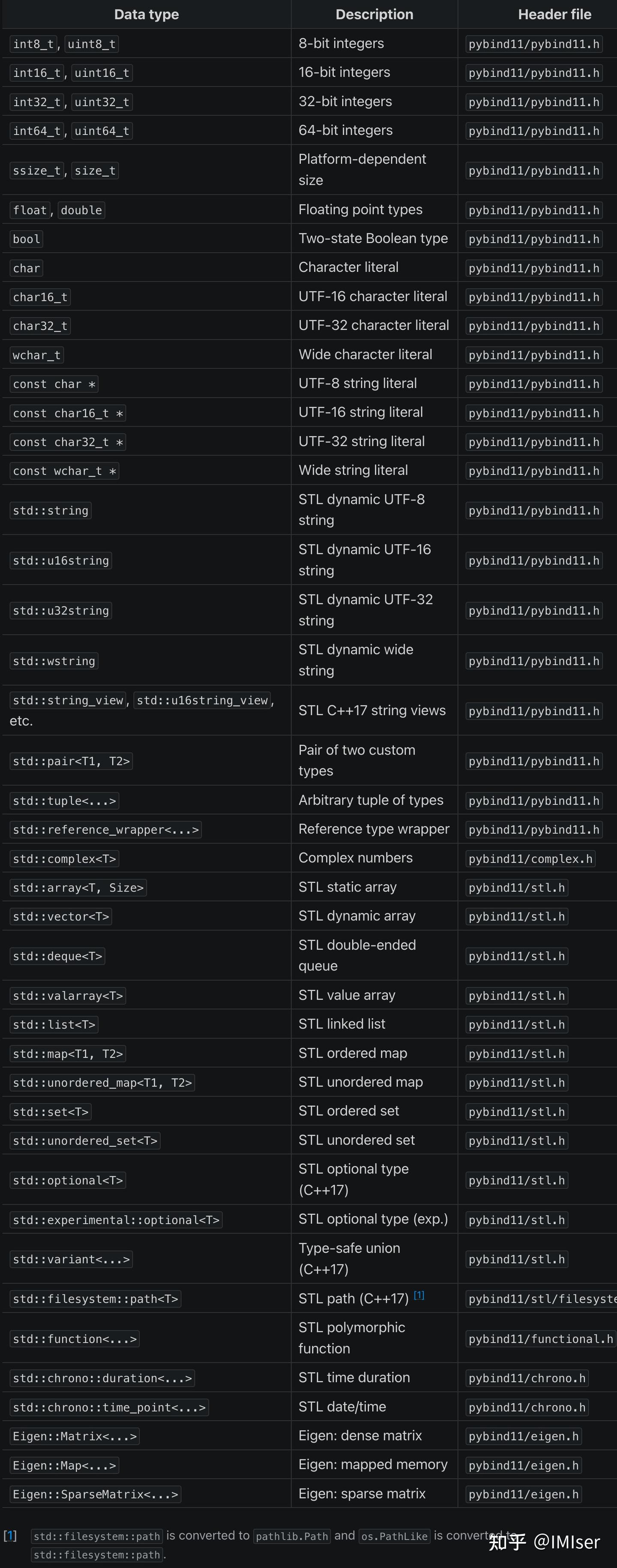Screen dimensions: 617x1568
Task: Click the "Eigen: mapped memory" description text
Action: coord(373,1464)
